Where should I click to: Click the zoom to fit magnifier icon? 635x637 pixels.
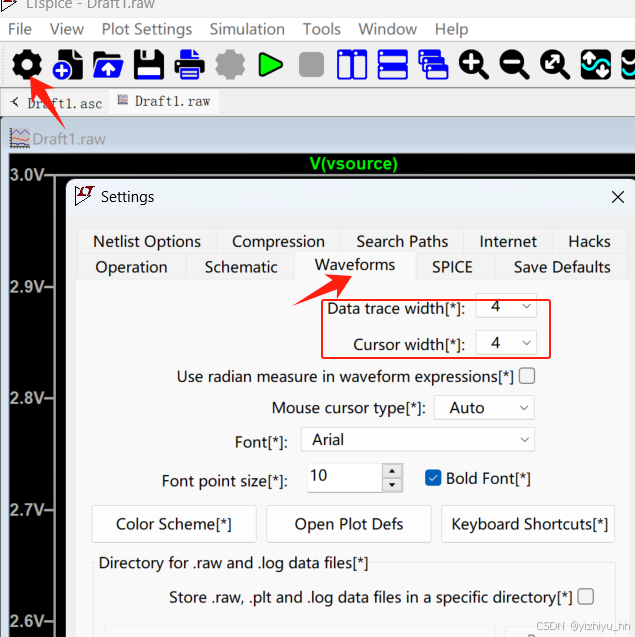click(555, 64)
